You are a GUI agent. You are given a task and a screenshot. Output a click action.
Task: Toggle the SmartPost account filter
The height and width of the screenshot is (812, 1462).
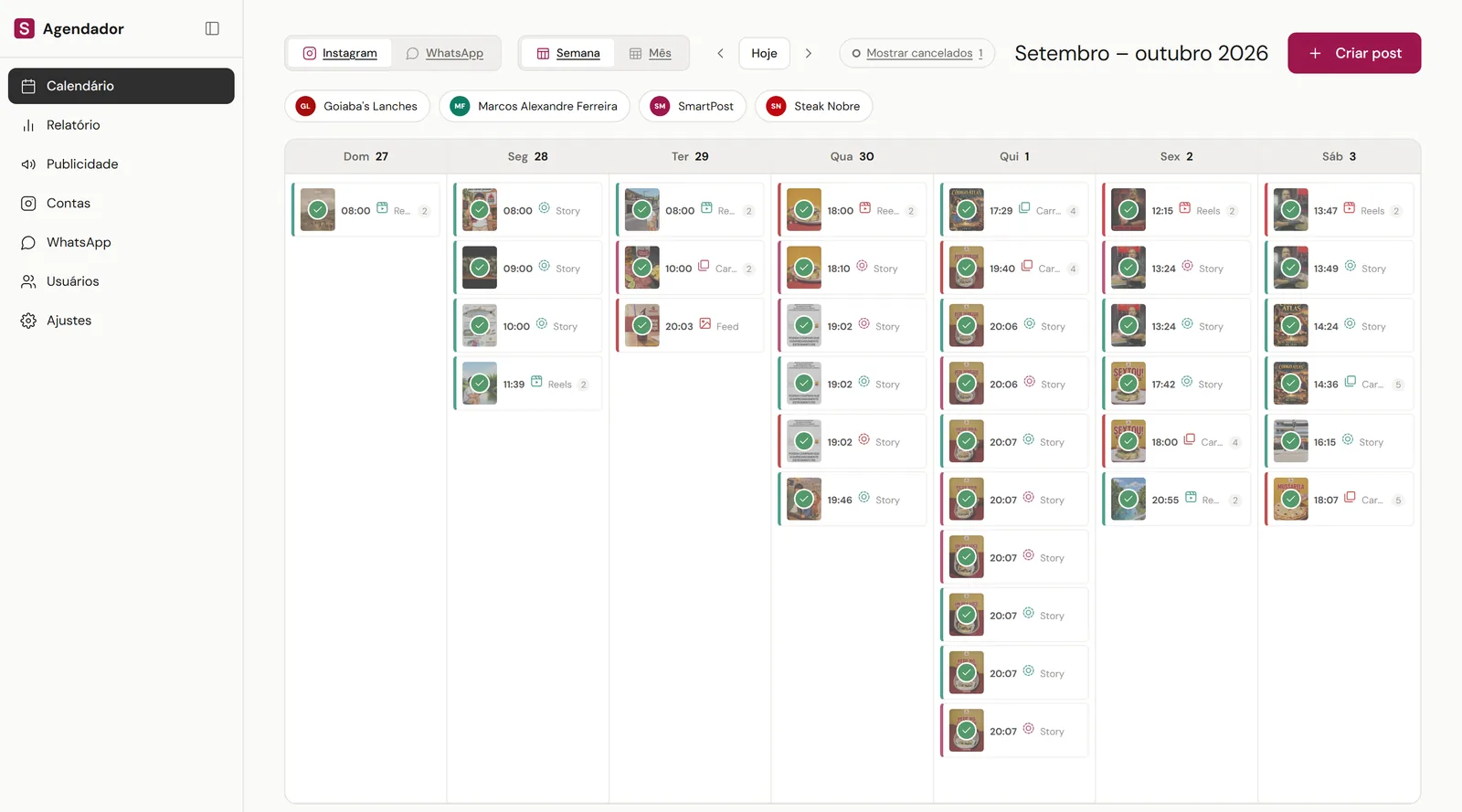[x=693, y=106]
